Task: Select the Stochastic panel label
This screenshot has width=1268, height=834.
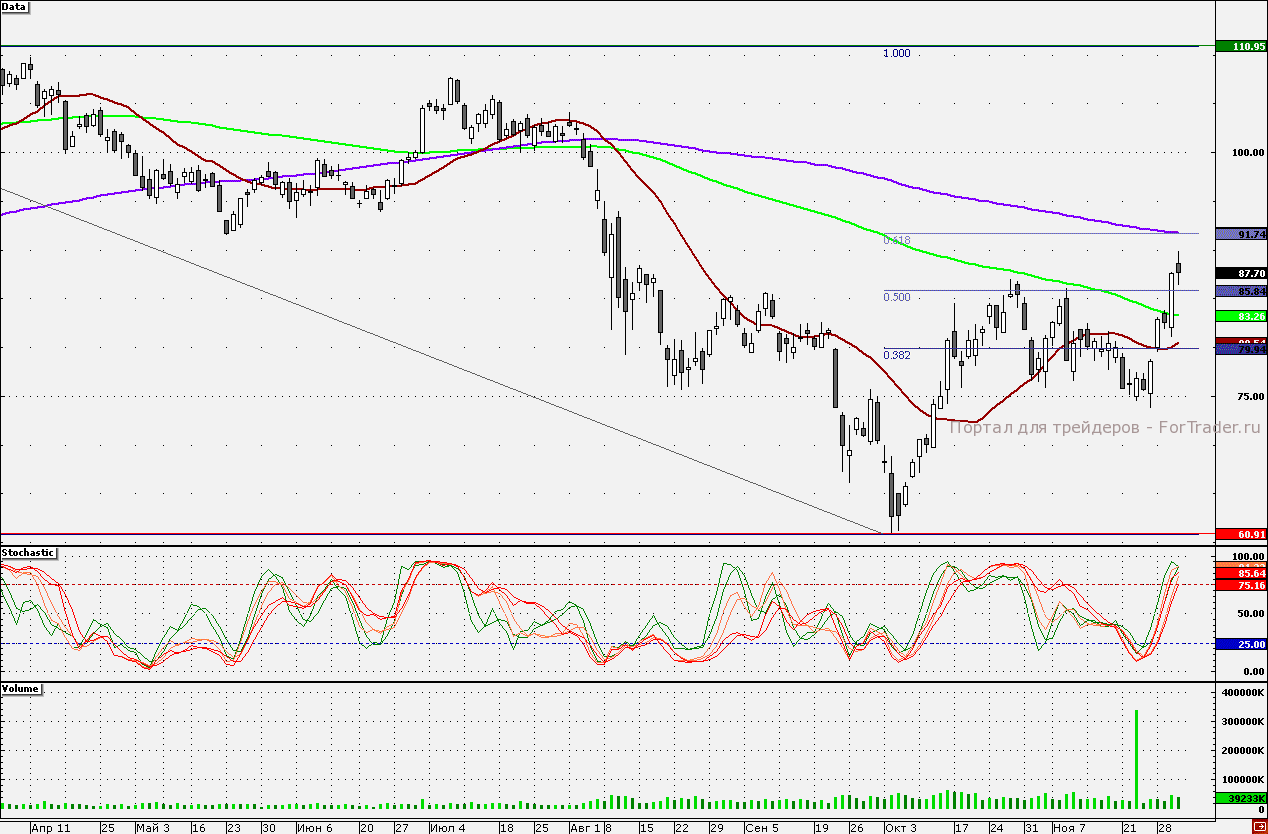Action: (x=28, y=553)
